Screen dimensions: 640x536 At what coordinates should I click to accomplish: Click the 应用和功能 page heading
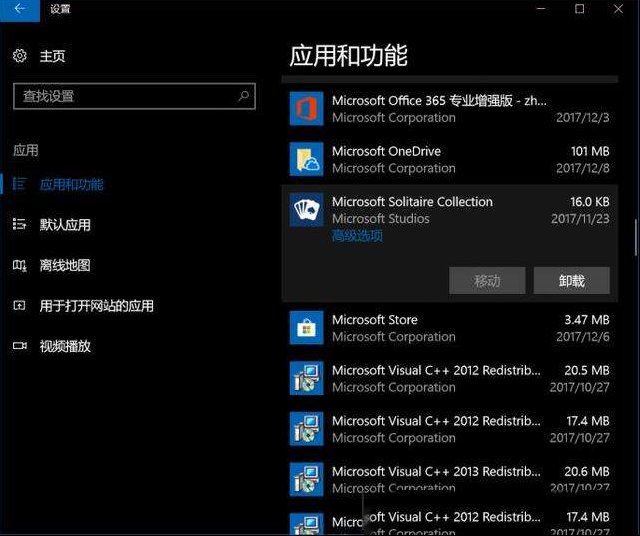tap(348, 56)
